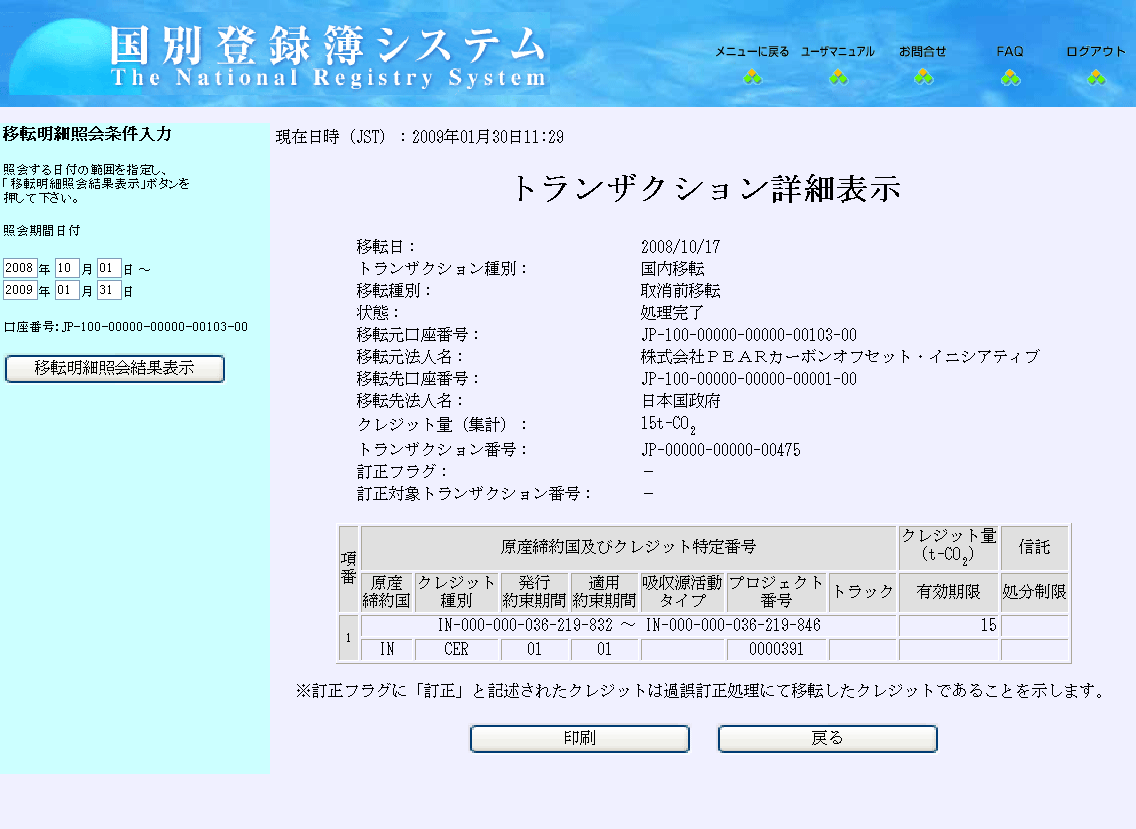Screen dimensions: 1136x829
Task: Focus the start year field 2008
Action: [x=20, y=268]
